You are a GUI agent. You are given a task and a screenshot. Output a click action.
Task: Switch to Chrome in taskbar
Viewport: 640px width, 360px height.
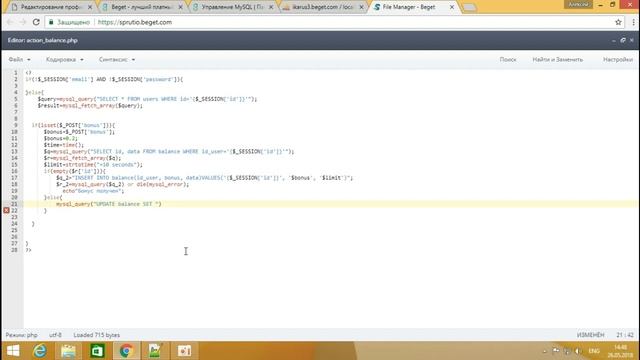[126, 351]
